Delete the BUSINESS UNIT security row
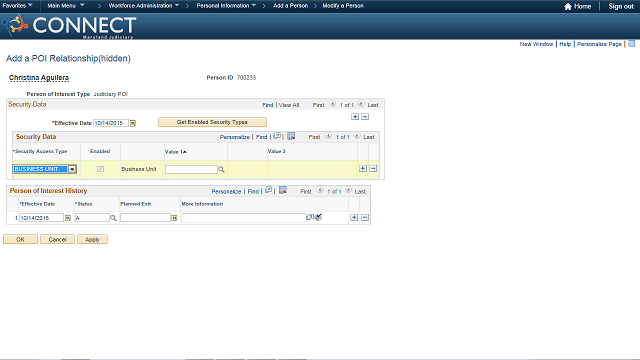The width and height of the screenshot is (640, 360). [373, 169]
